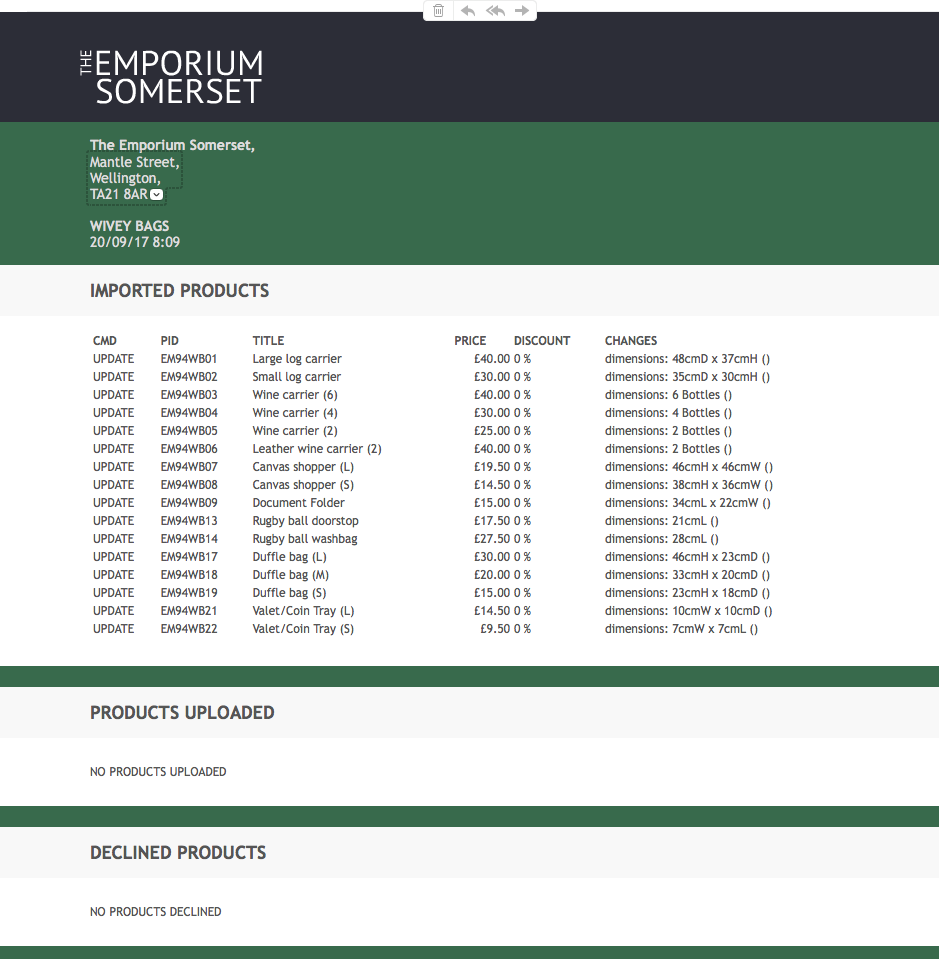Viewport: 939px width, 959px height.
Task: Click 'NO PRODUCTS UPLOADED' message
Action: (x=158, y=772)
